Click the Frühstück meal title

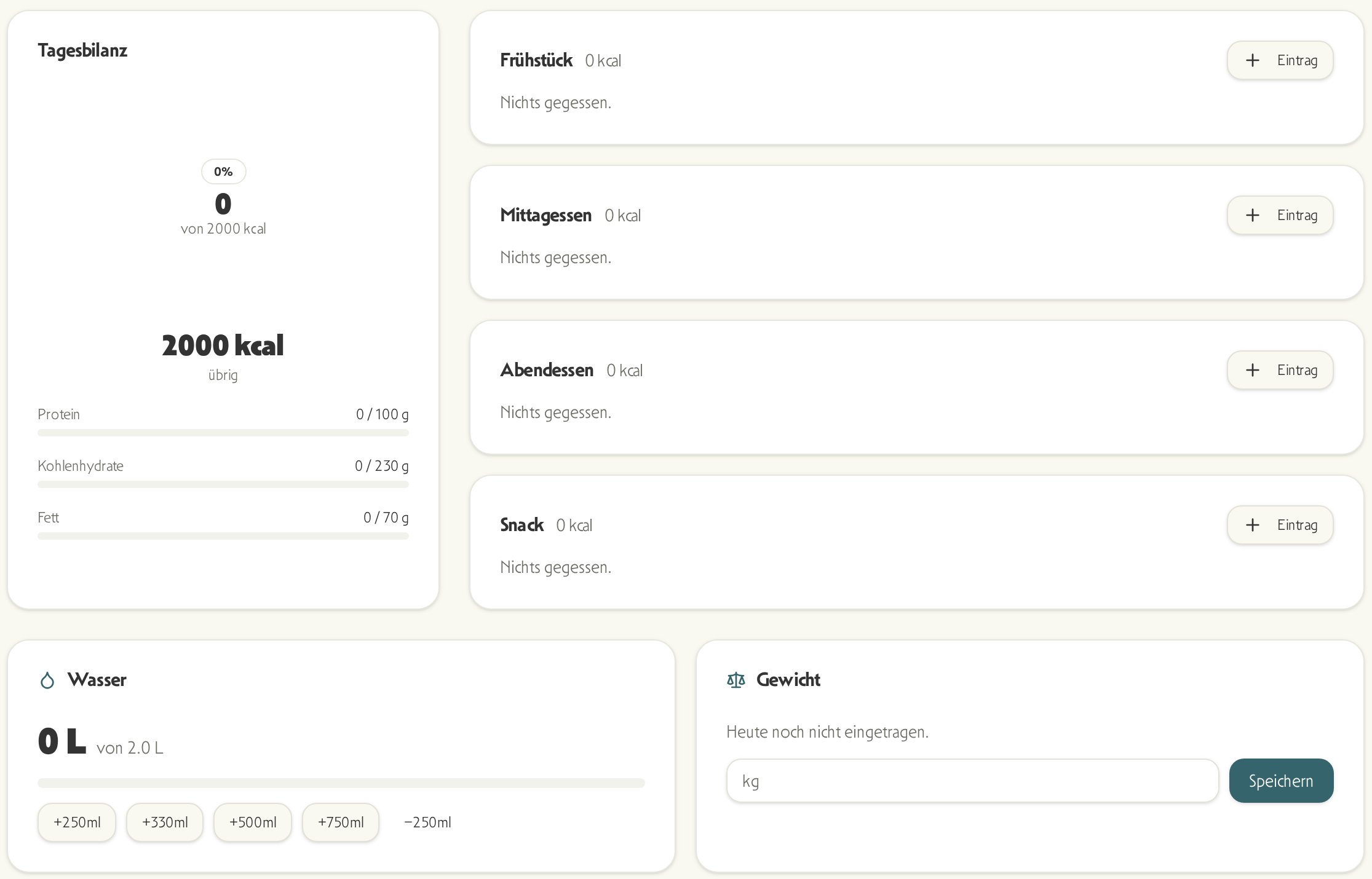click(536, 60)
